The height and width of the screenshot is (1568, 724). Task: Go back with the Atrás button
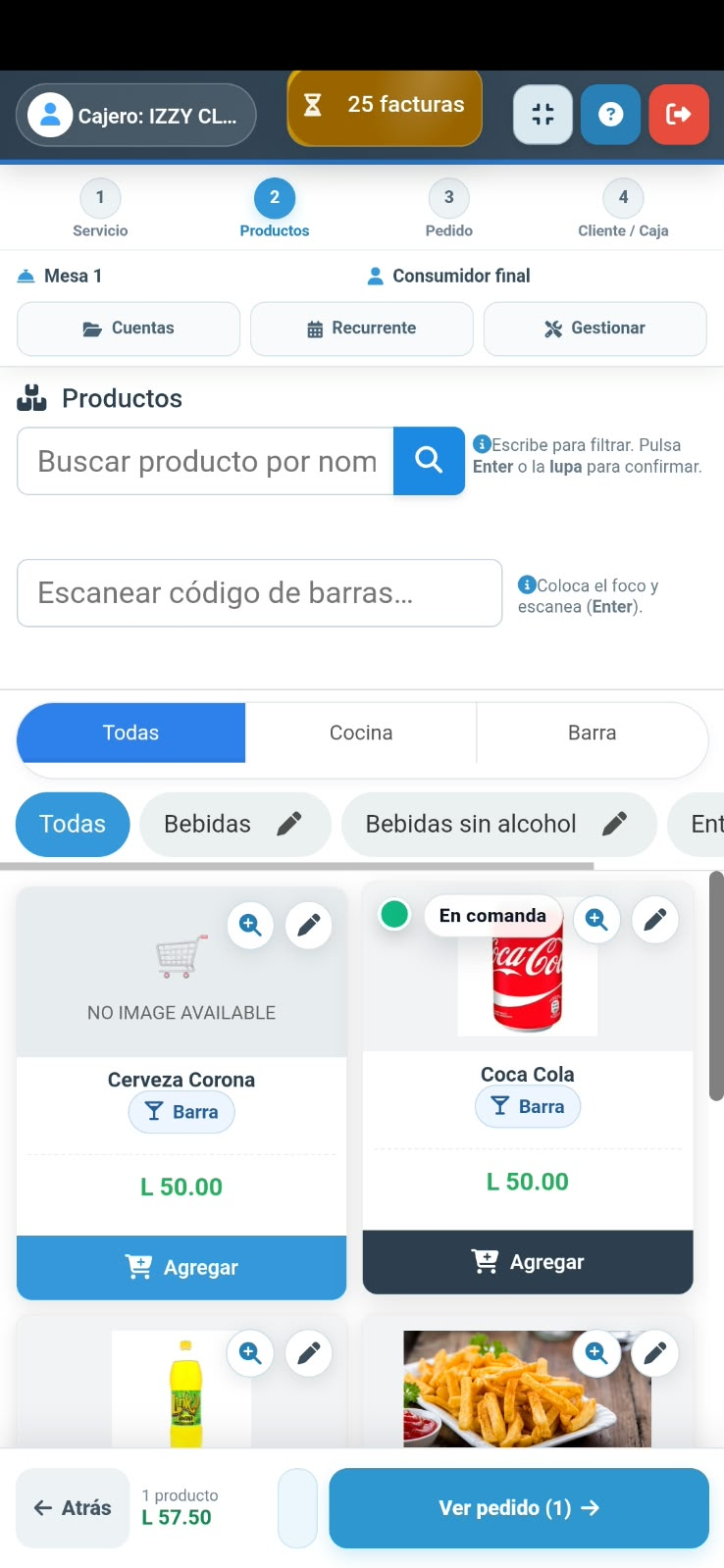pyautogui.click(x=73, y=1508)
